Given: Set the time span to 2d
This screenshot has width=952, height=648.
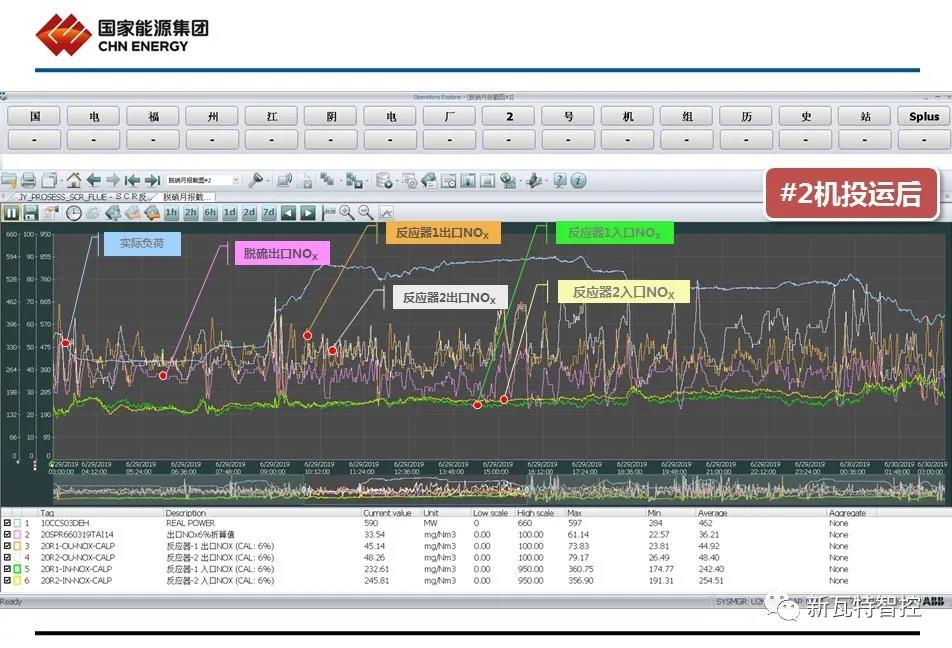Looking at the screenshot, I should pos(249,213).
